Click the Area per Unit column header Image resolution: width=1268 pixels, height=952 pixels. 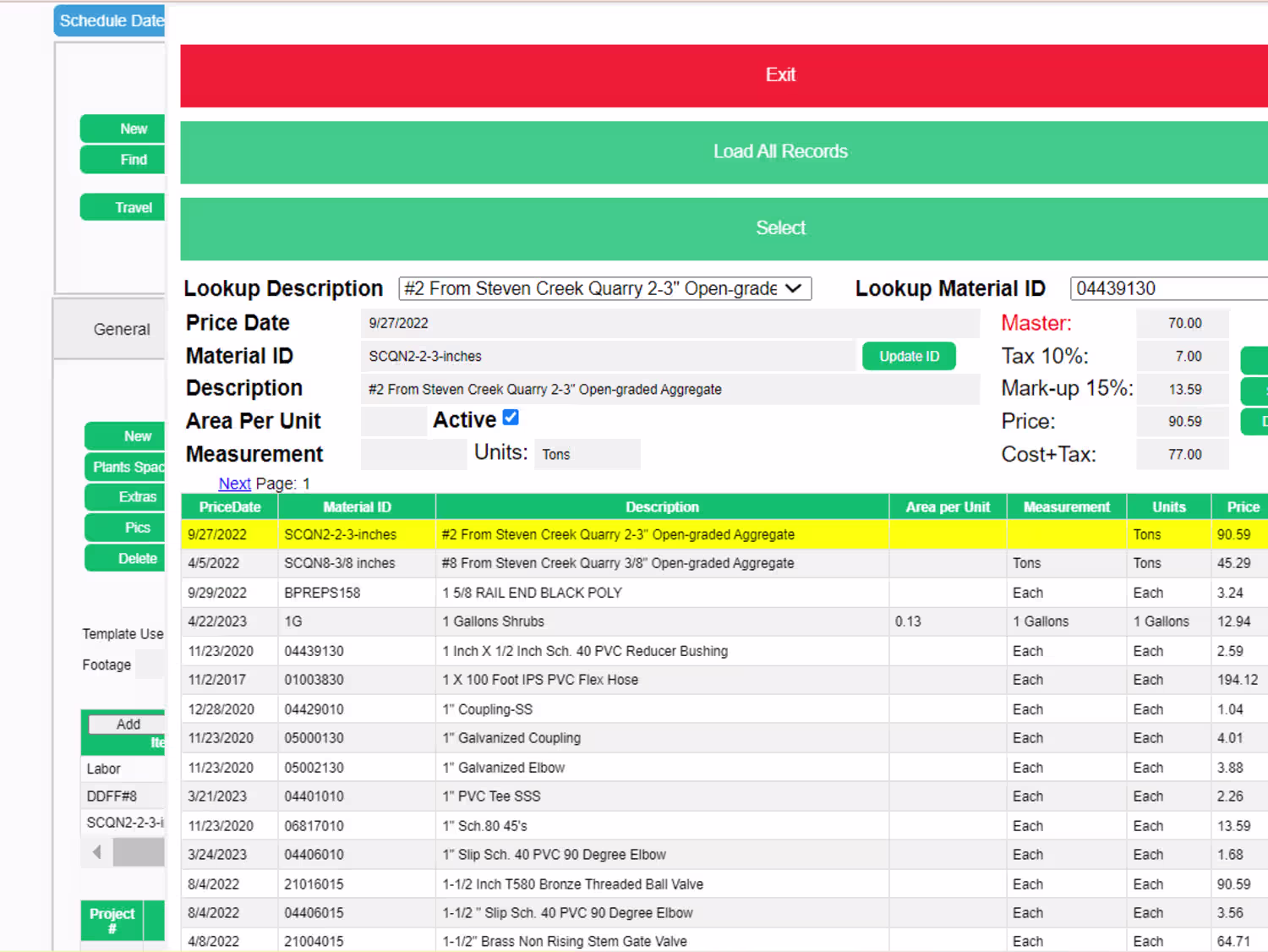tap(948, 507)
